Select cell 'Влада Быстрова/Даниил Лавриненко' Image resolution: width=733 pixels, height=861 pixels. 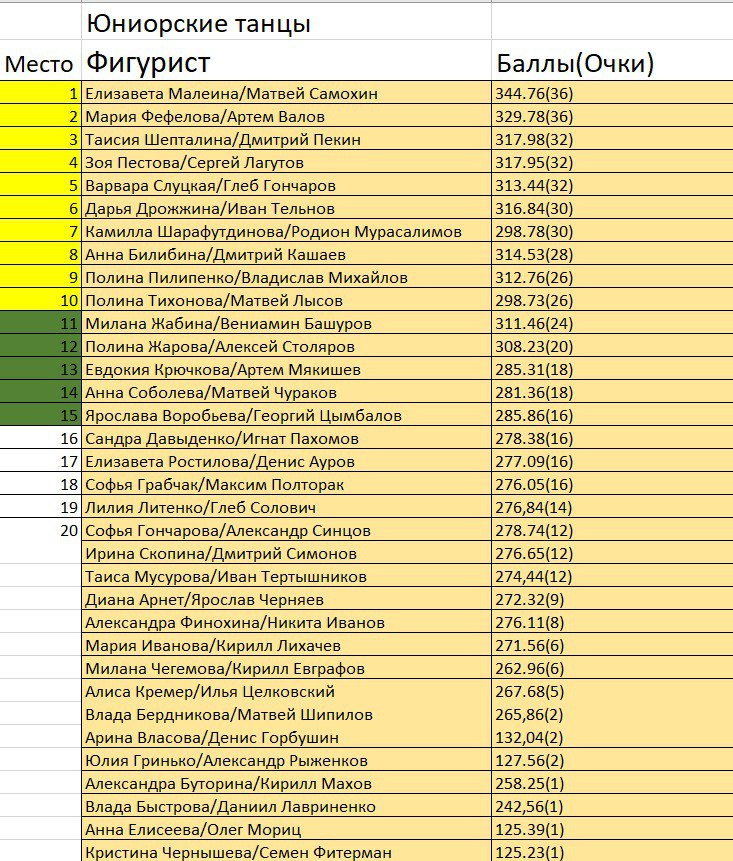pyautogui.click(x=286, y=807)
